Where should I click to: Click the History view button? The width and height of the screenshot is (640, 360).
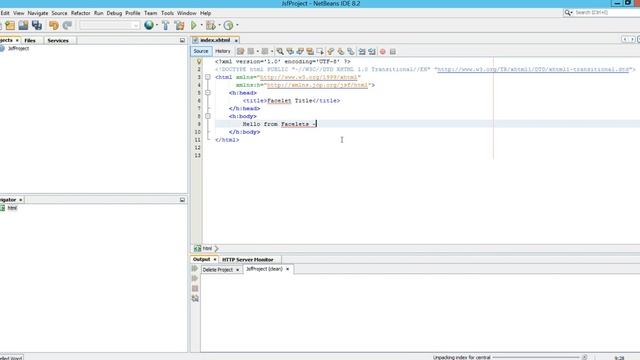222,51
